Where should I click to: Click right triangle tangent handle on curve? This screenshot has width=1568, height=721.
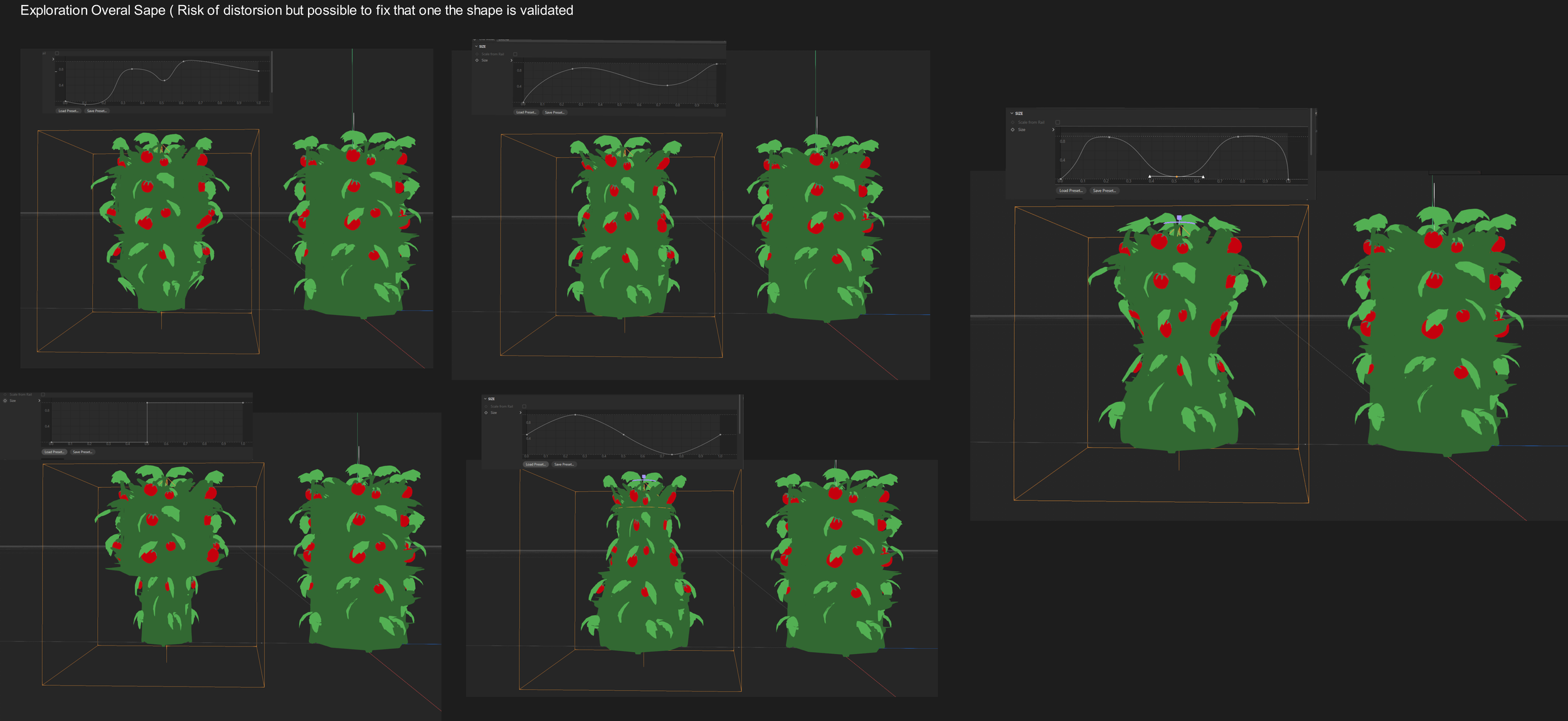tap(1203, 177)
